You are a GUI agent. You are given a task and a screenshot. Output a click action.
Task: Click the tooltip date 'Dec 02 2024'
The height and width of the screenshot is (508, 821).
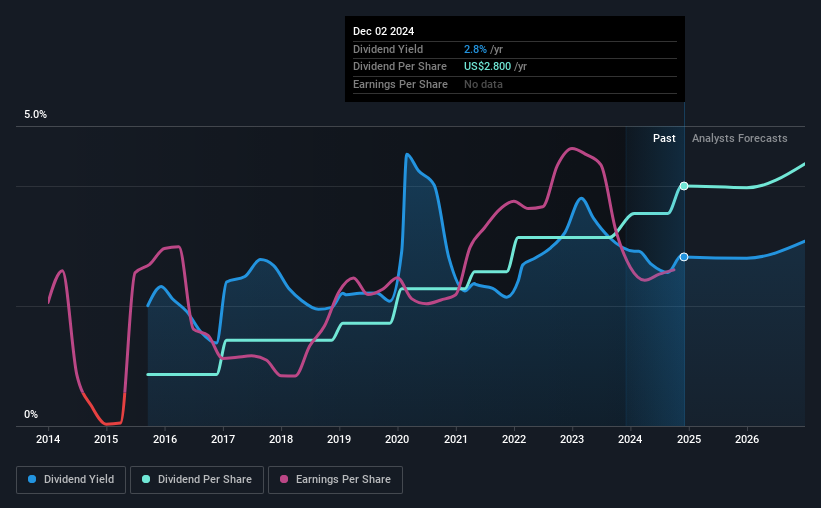pyautogui.click(x=383, y=31)
